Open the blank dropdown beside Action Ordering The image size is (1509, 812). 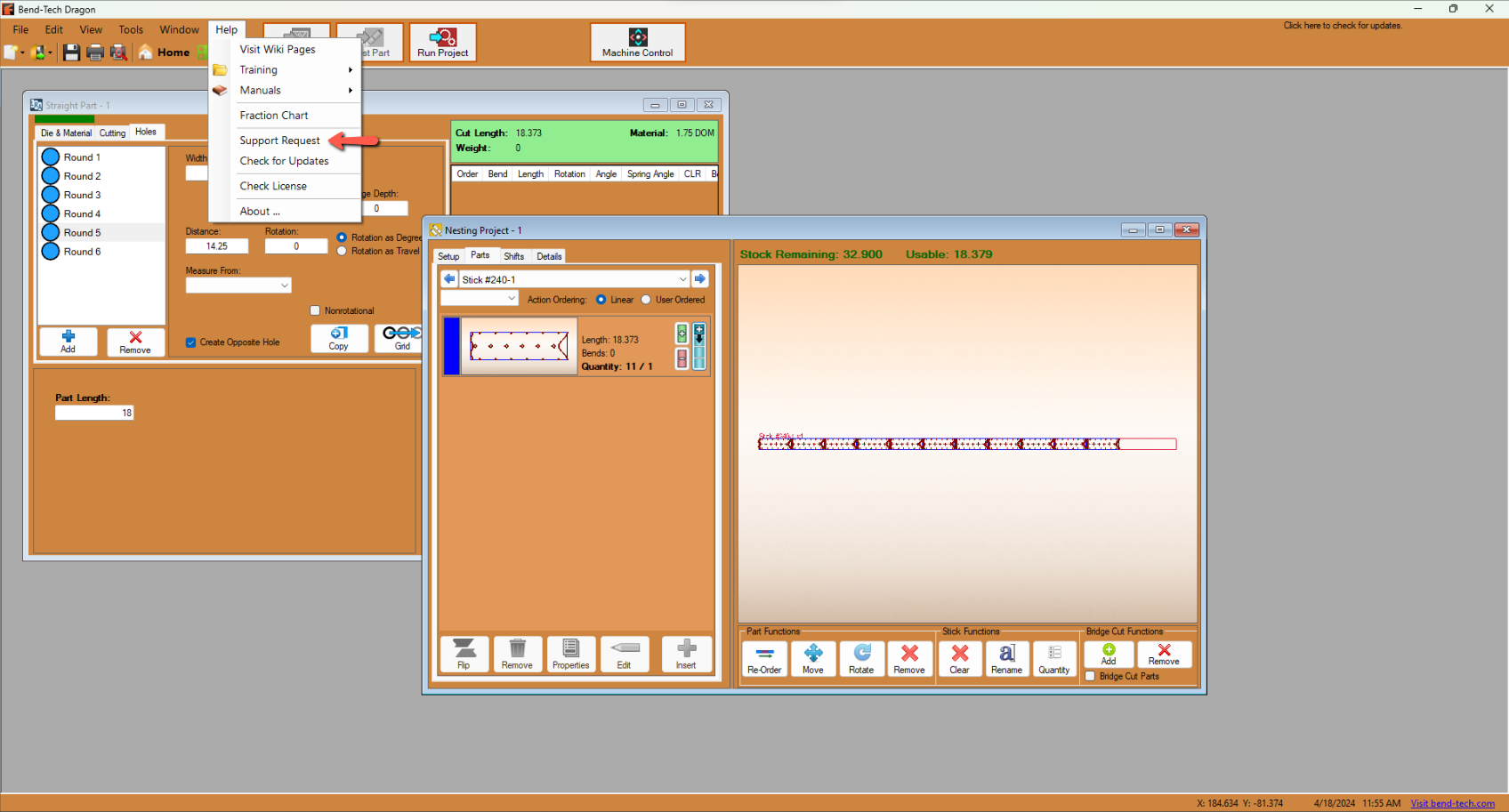(x=479, y=299)
